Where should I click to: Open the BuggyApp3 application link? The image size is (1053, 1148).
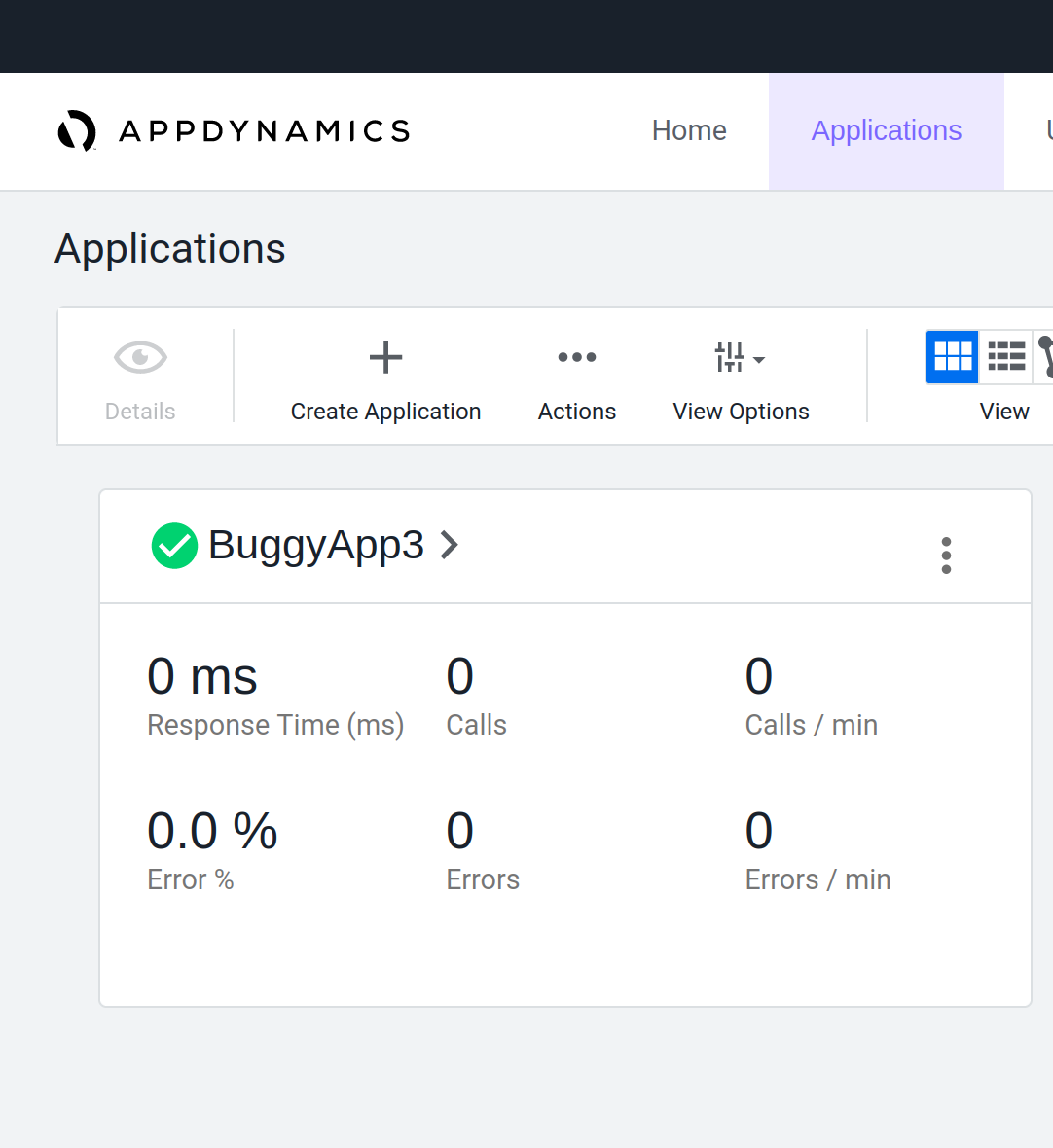(x=316, y=545)
